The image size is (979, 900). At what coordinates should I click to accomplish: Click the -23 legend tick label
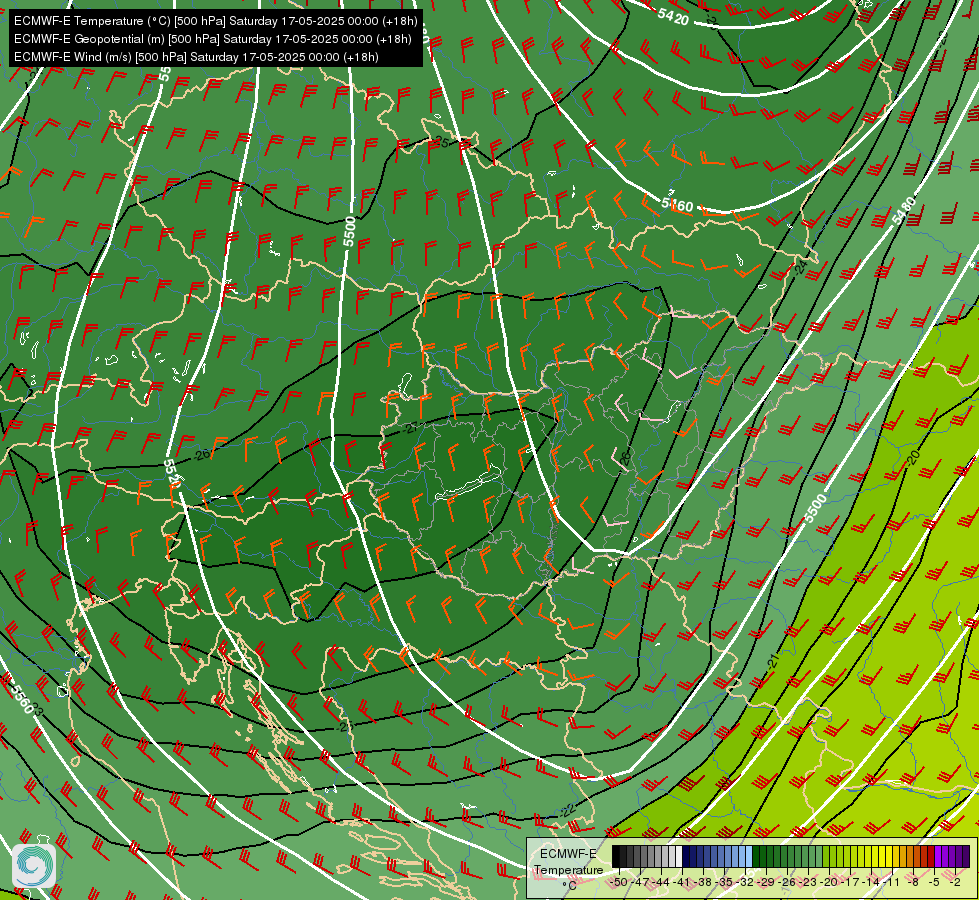[x=807, y=882]
